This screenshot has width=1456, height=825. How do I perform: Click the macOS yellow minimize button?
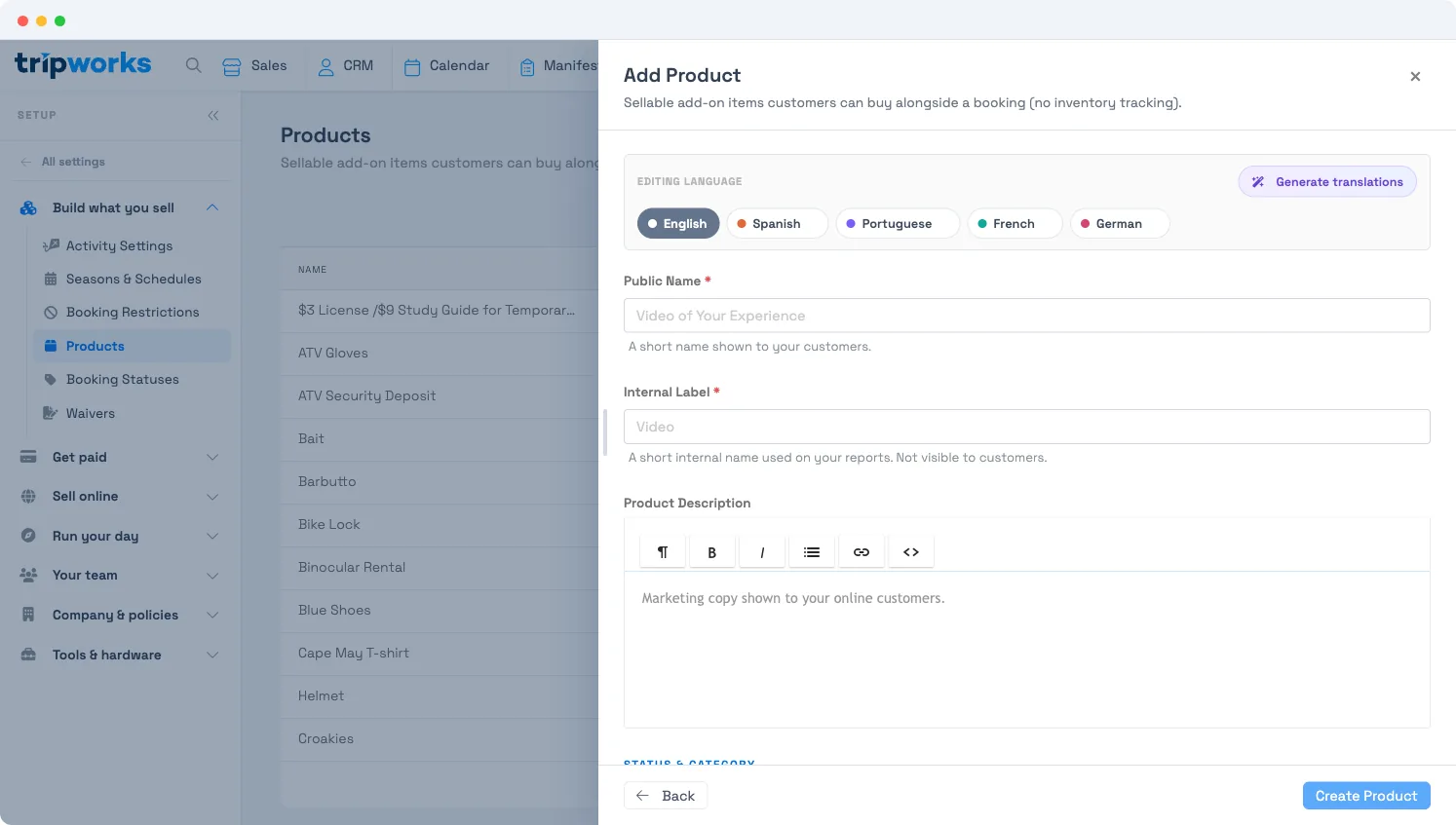[41, 20]
